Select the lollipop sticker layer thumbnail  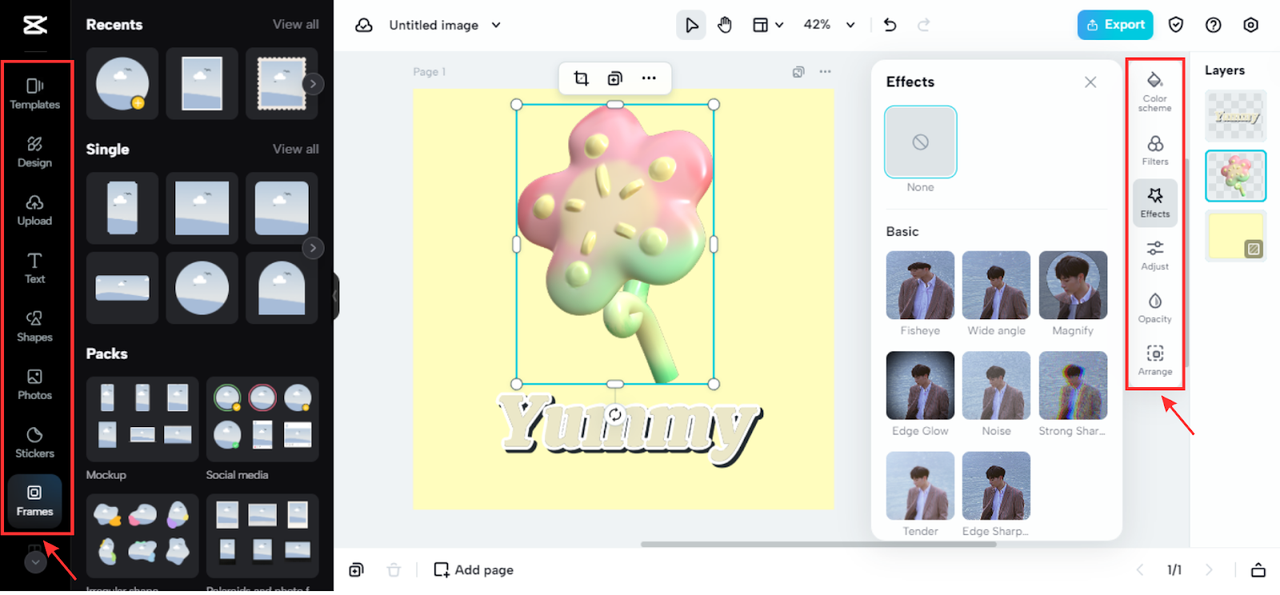pyautogui.click(x=1236, y=176)
